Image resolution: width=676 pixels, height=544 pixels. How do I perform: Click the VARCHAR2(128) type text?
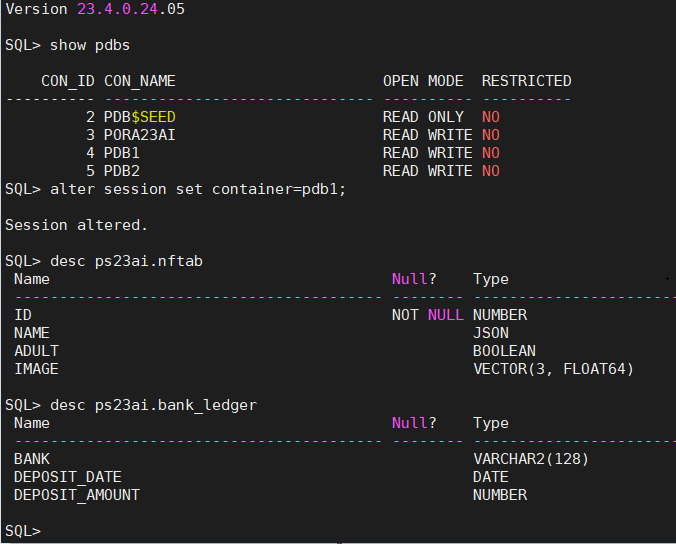point(531,459)
